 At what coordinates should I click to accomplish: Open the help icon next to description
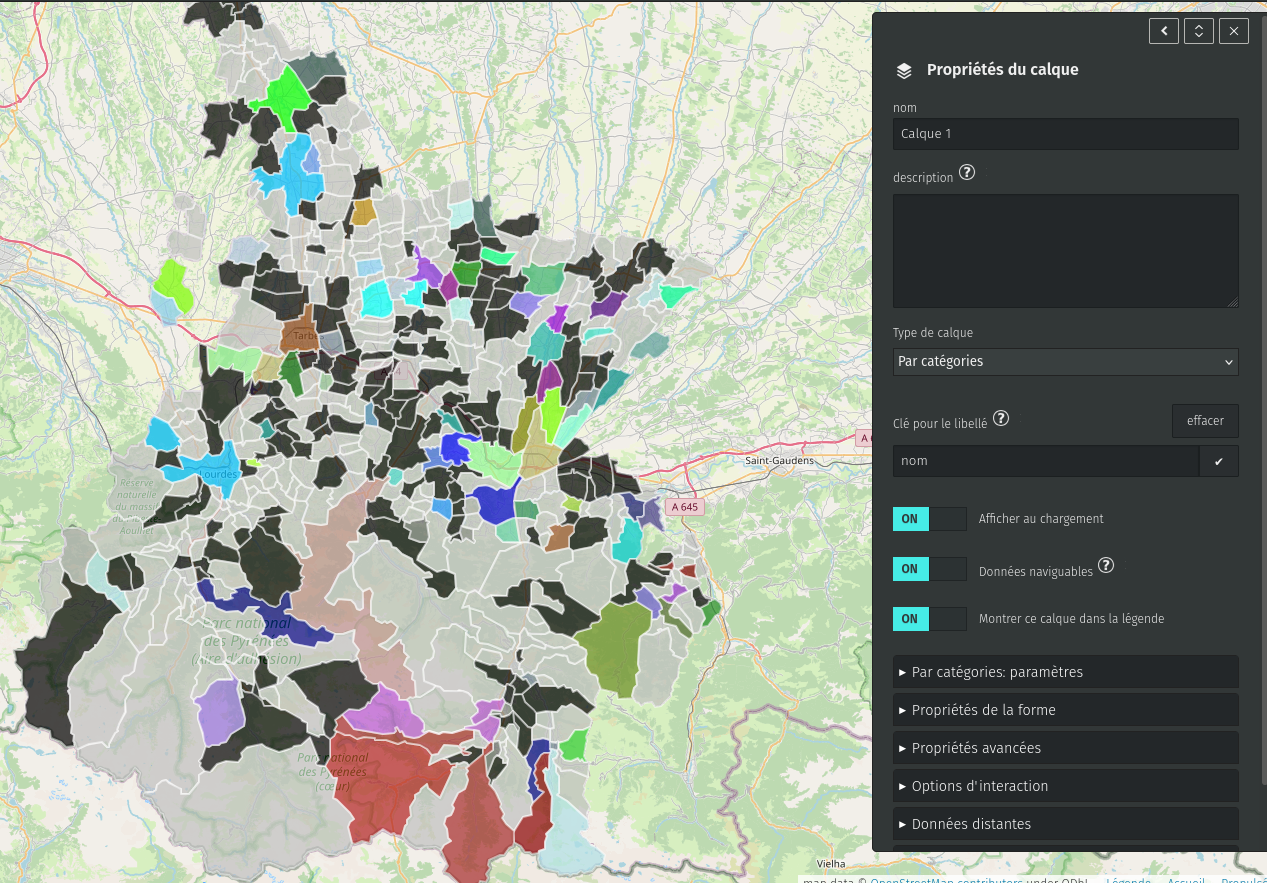coord(967,172)
